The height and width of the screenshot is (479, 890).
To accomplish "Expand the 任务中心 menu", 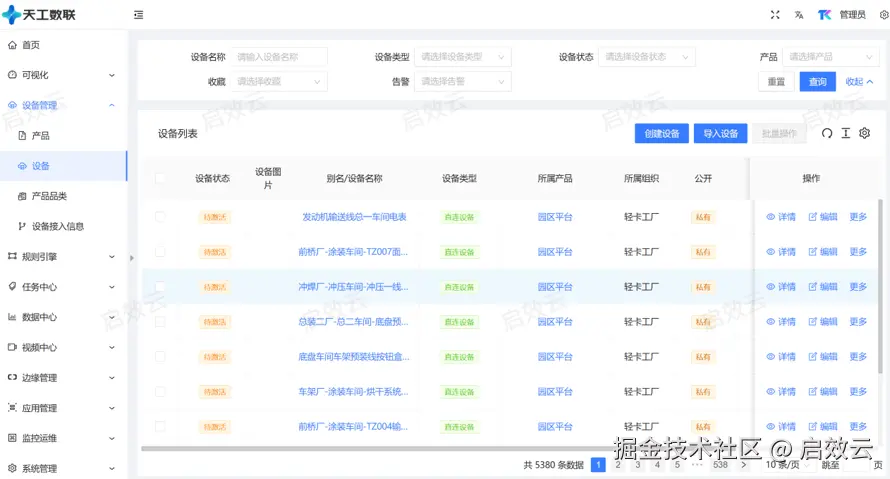I will 62,287.
